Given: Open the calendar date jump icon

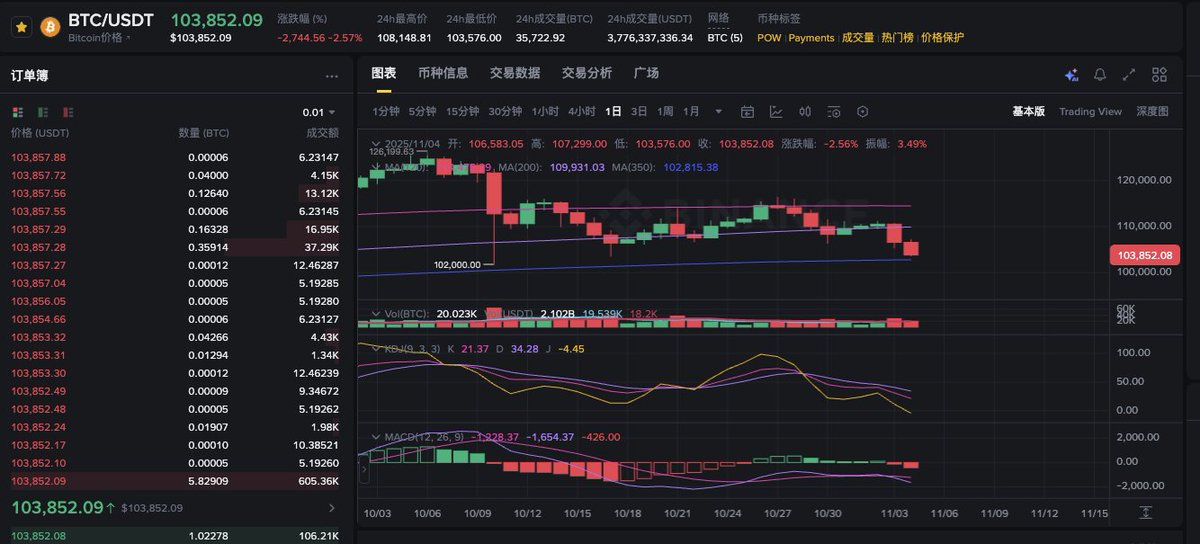Looking at the screenshot, I should (747, 112).
